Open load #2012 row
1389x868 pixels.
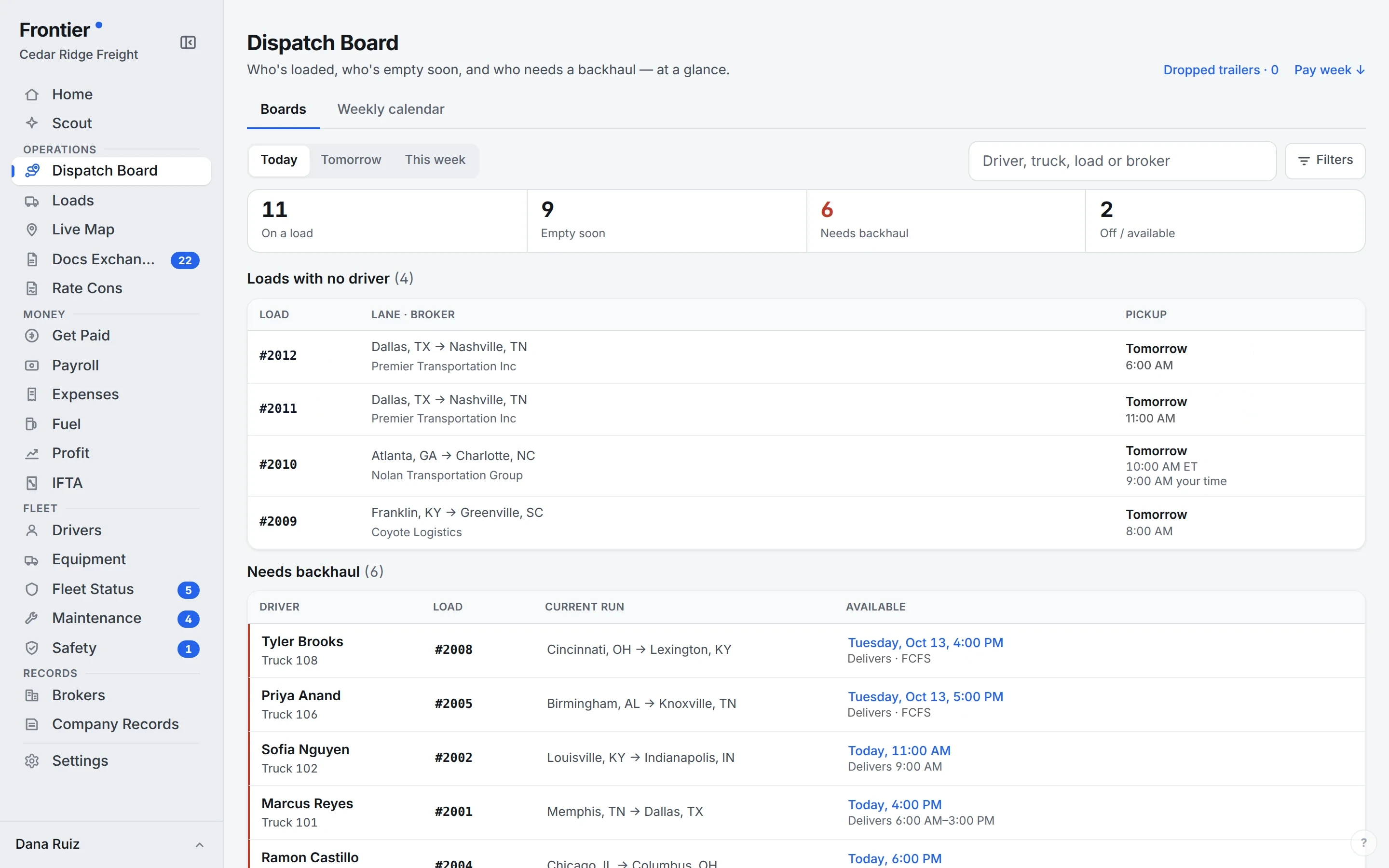click(806, 356)
